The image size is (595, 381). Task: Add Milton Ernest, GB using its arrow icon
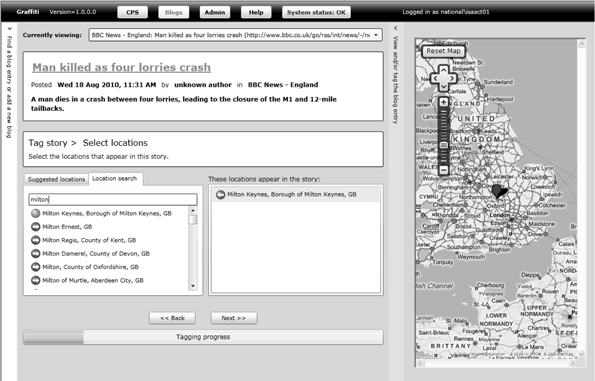coord(35,227)
